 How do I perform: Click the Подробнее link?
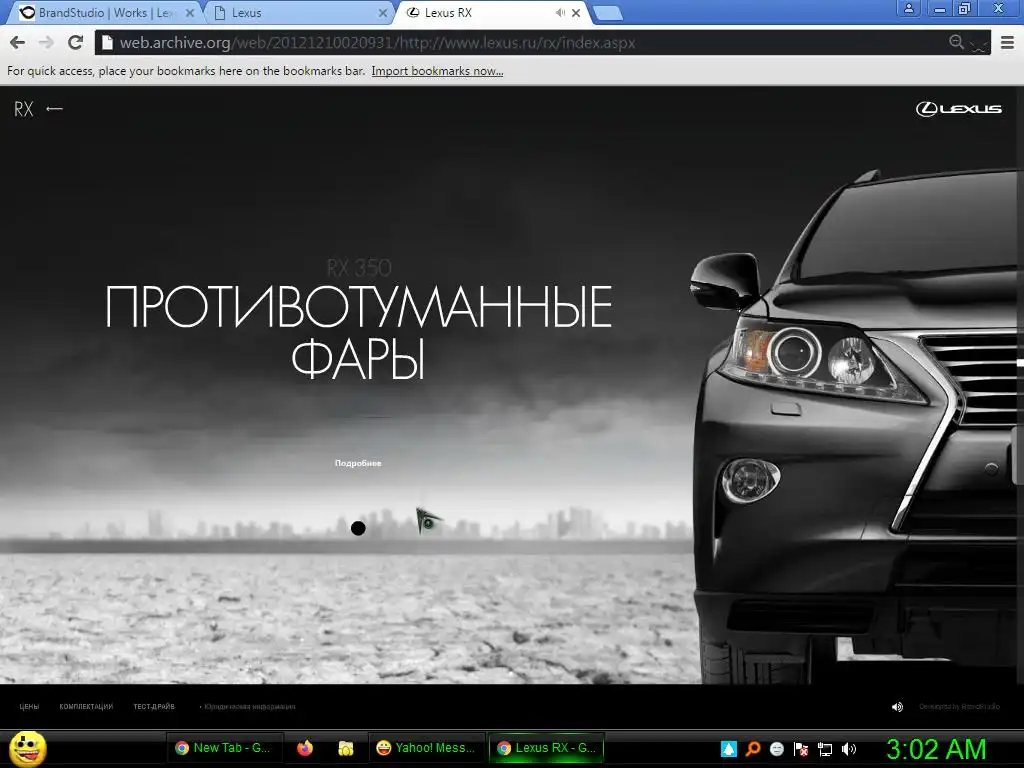click(x=358, y=463)
